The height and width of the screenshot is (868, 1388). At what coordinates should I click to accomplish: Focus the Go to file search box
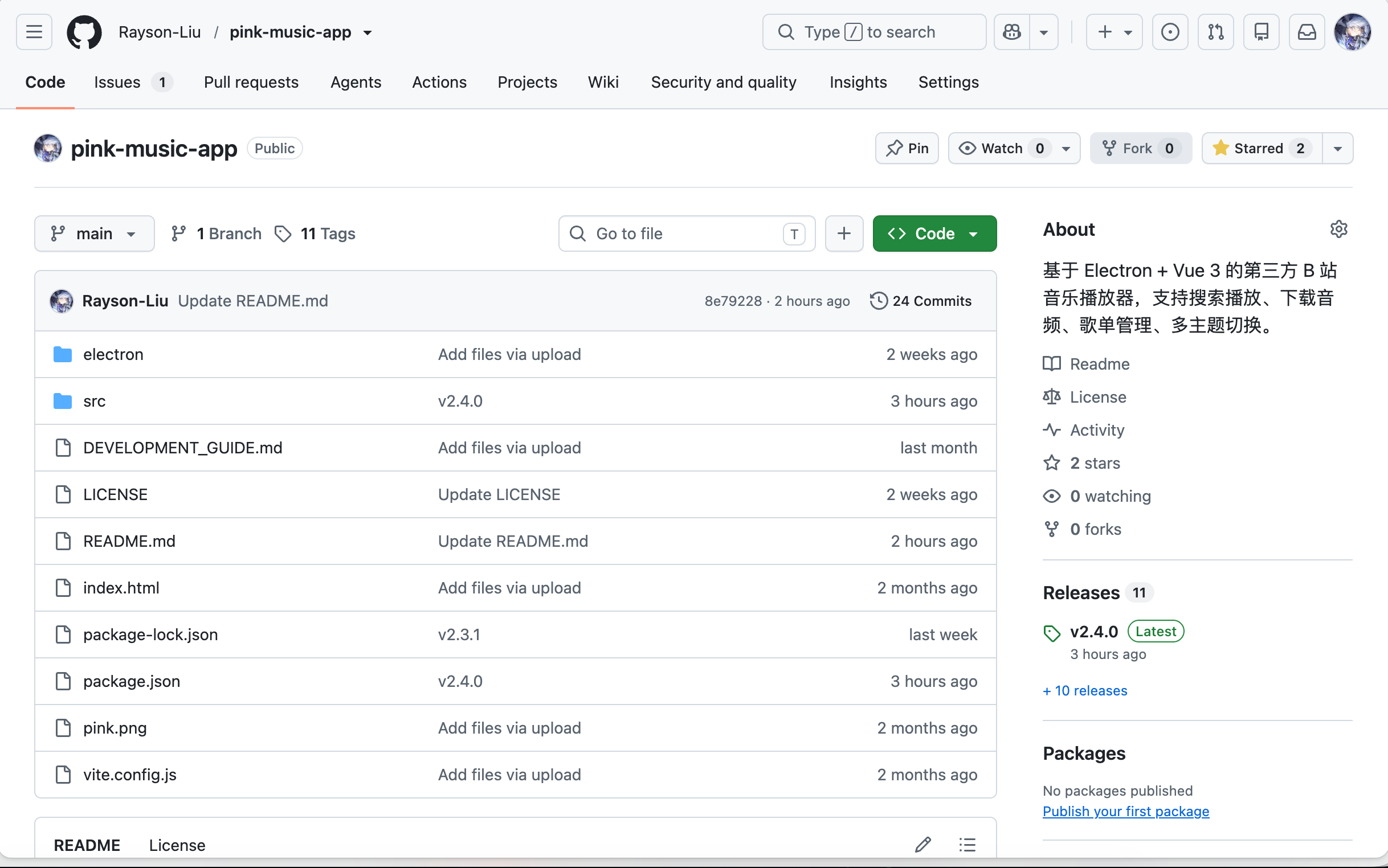pyautogui.click(x=687, y=234)
